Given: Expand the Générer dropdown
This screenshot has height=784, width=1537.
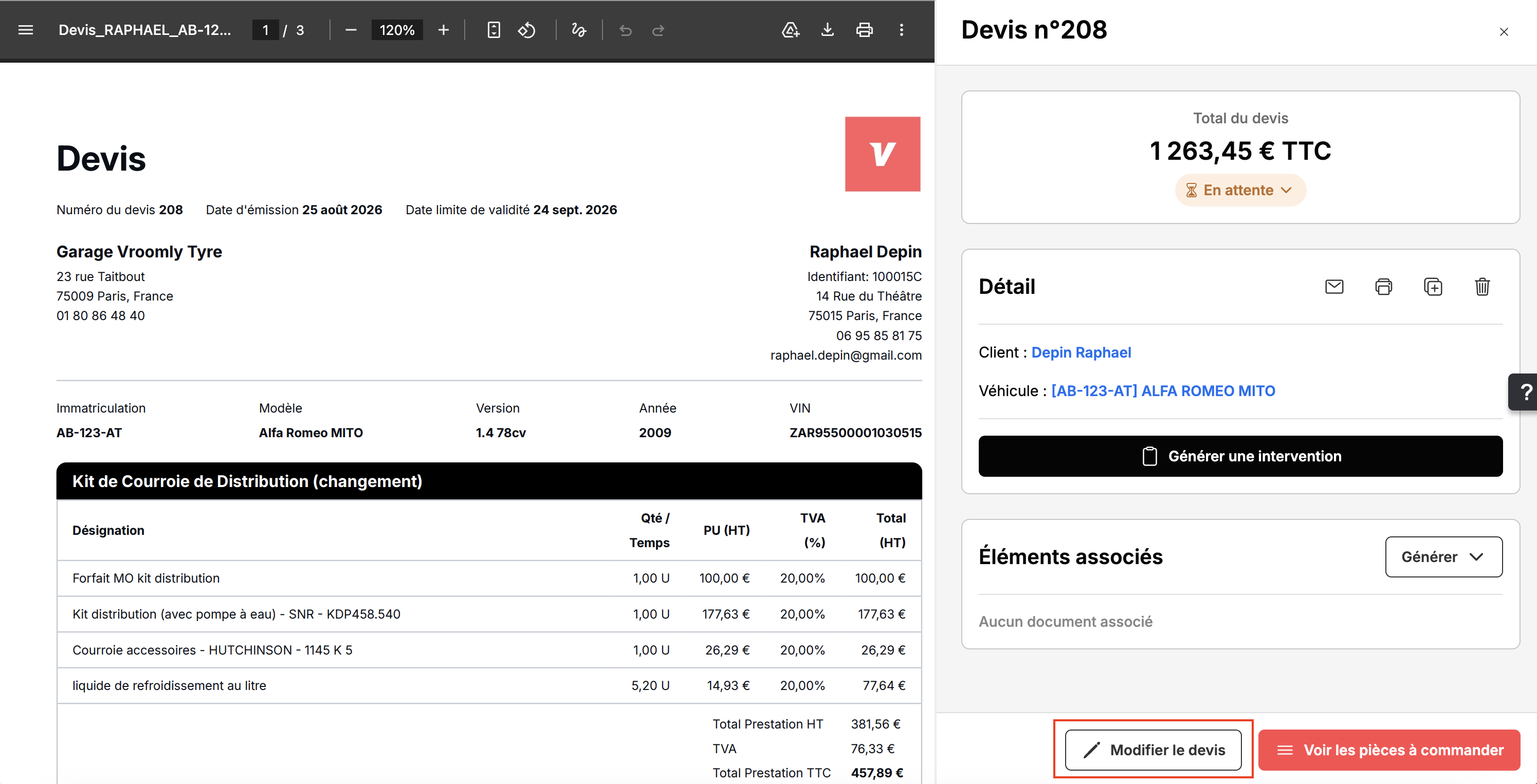Looking at the screenshot, I should (x=1443, y=557).
